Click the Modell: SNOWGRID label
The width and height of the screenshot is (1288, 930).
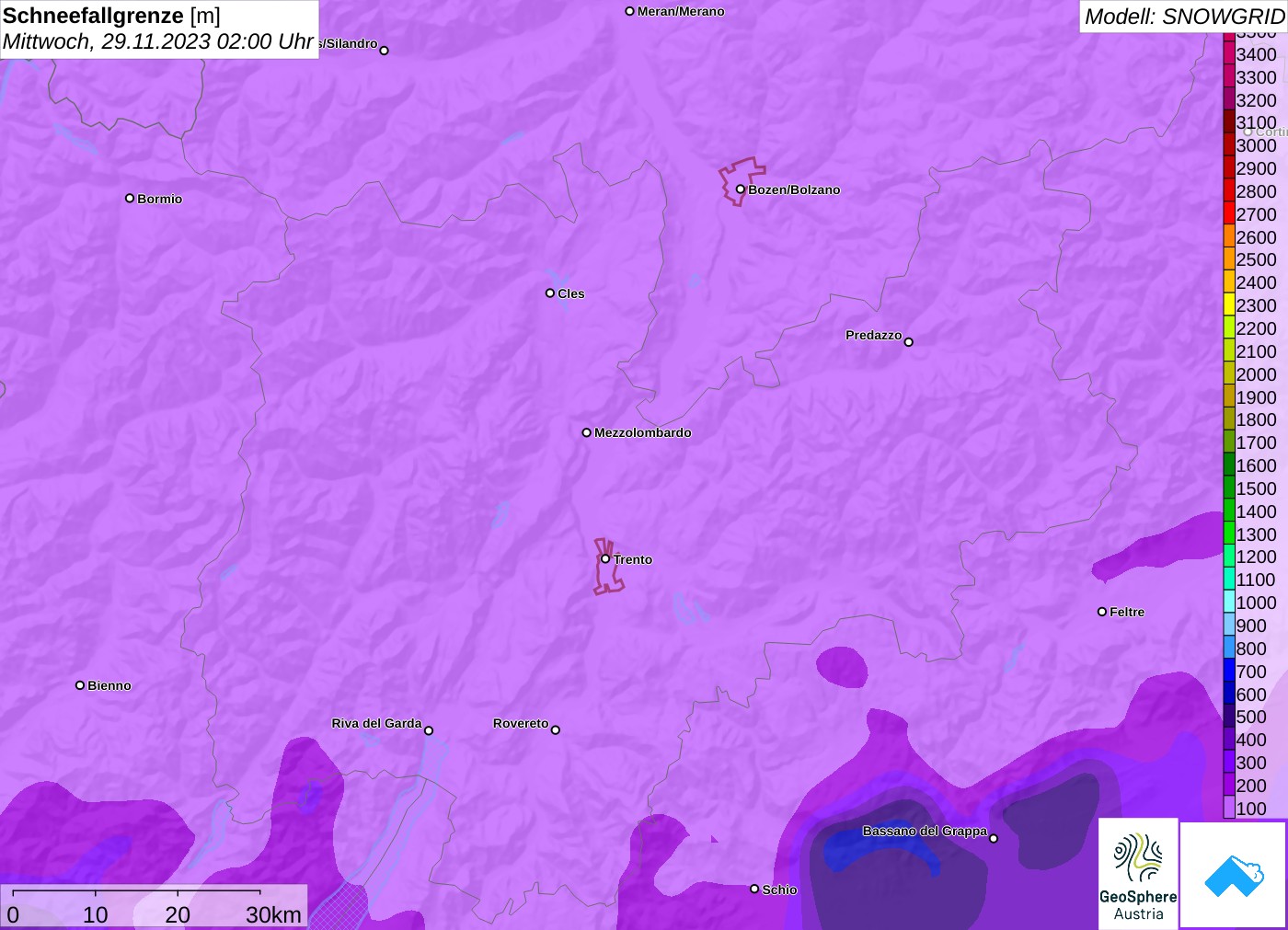click(1183, 17)
